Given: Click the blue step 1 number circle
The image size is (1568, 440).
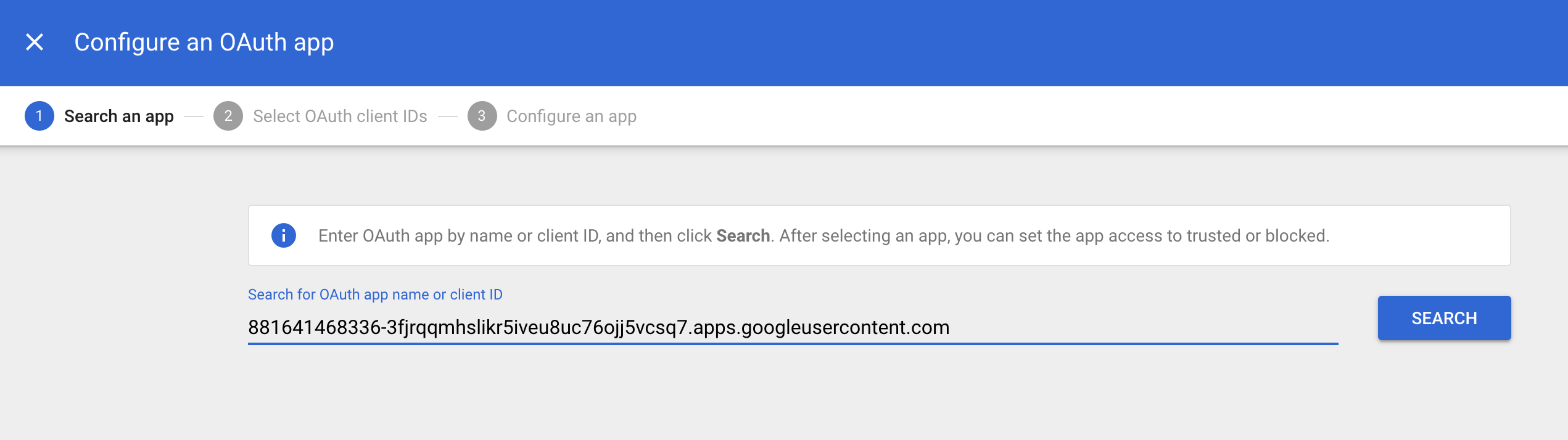Looking at the screenshot, I should pos(39,116).
